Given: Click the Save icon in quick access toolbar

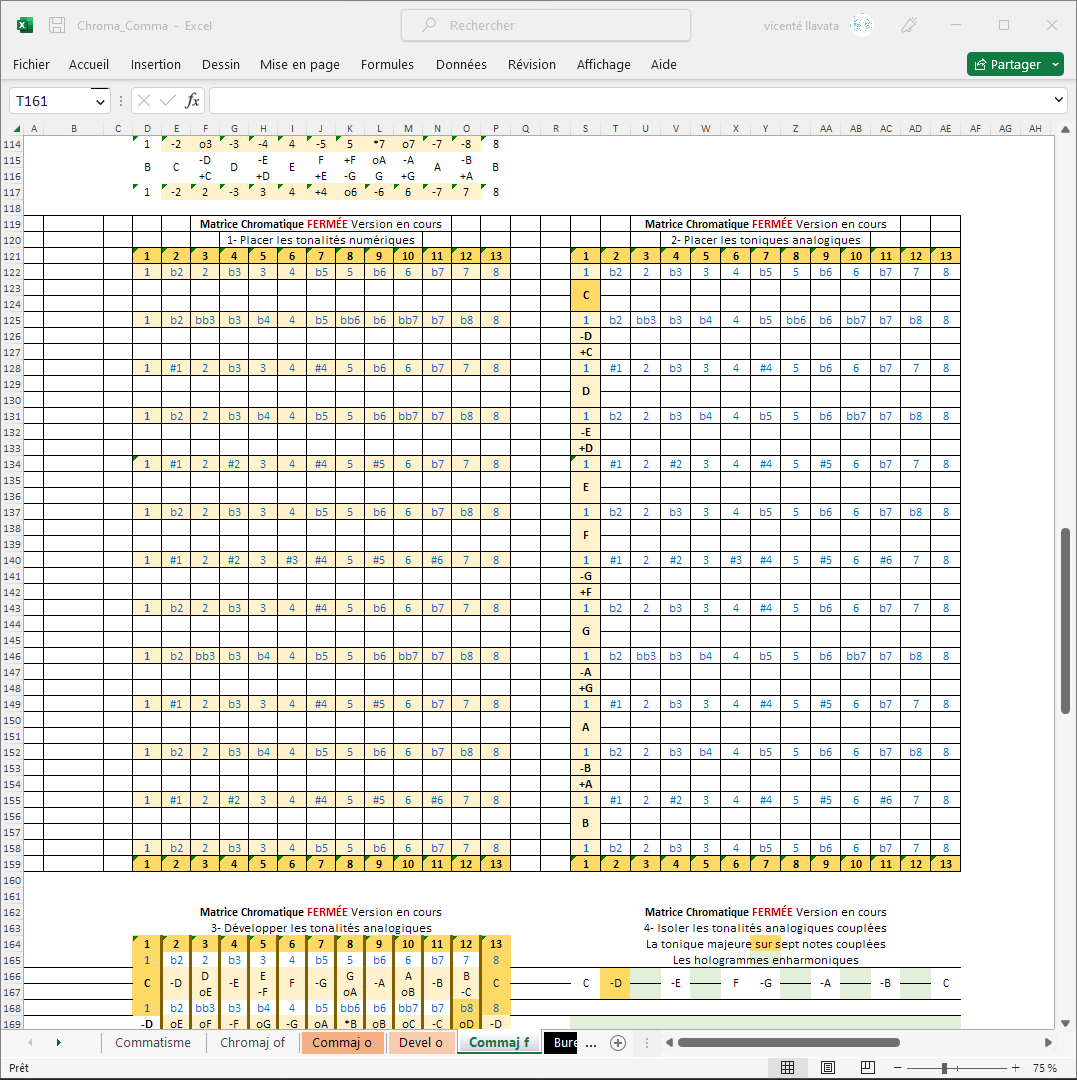Looking at the screenshot, I should tap(56, 25).
